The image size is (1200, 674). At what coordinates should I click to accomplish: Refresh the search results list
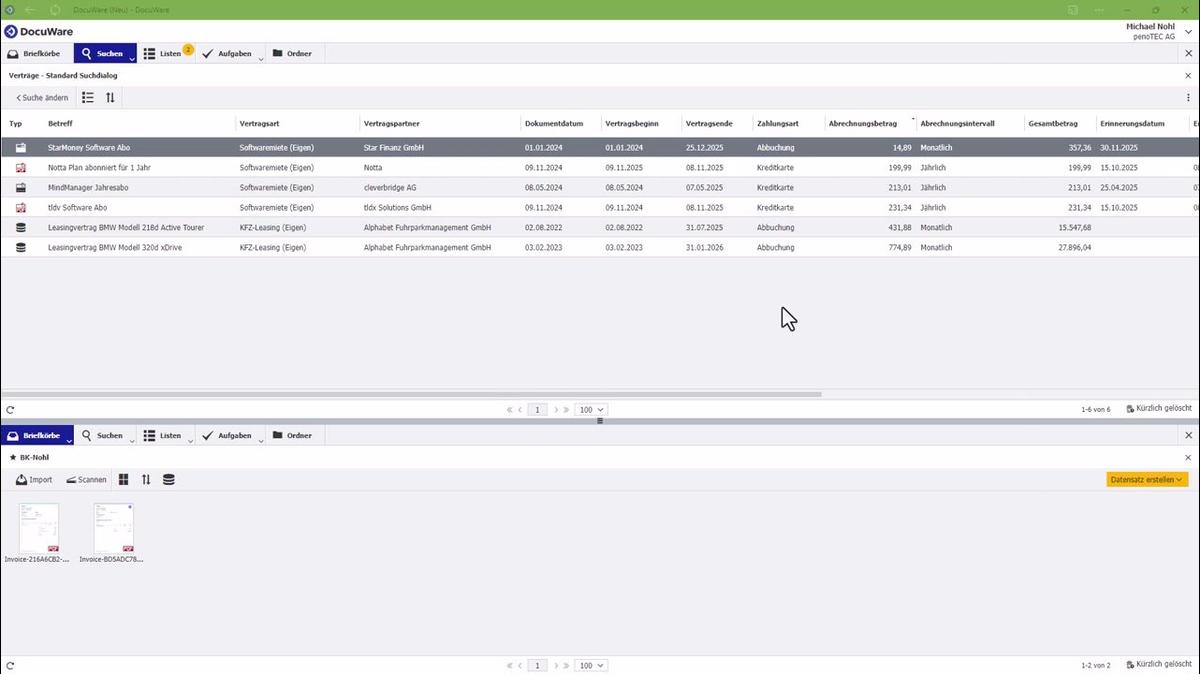click(10, 408)
